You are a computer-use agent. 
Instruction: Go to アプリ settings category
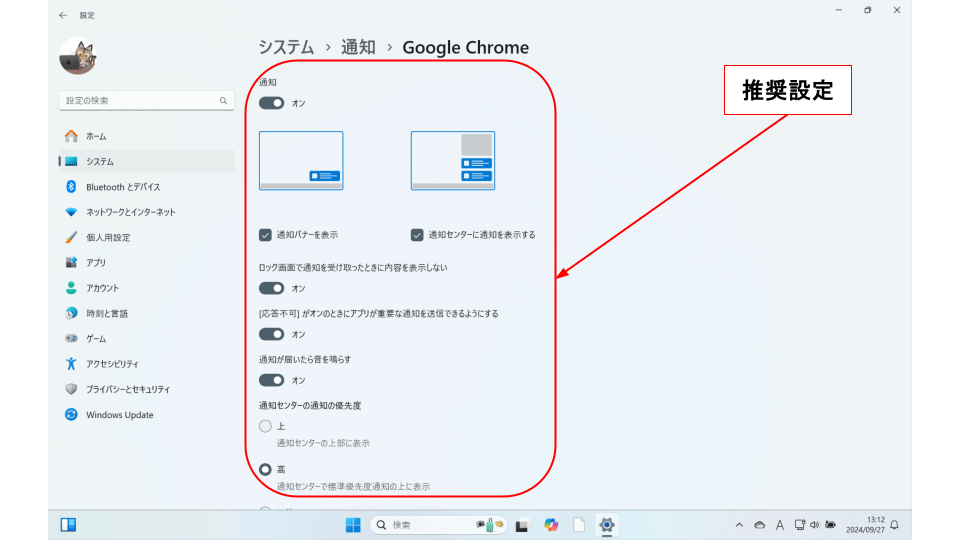click(96, 263)
